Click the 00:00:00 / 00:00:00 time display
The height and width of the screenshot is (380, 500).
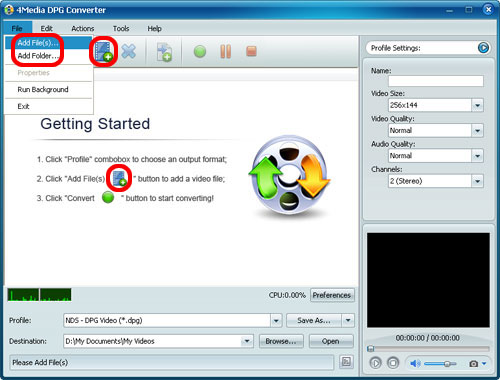pos(428,338)
